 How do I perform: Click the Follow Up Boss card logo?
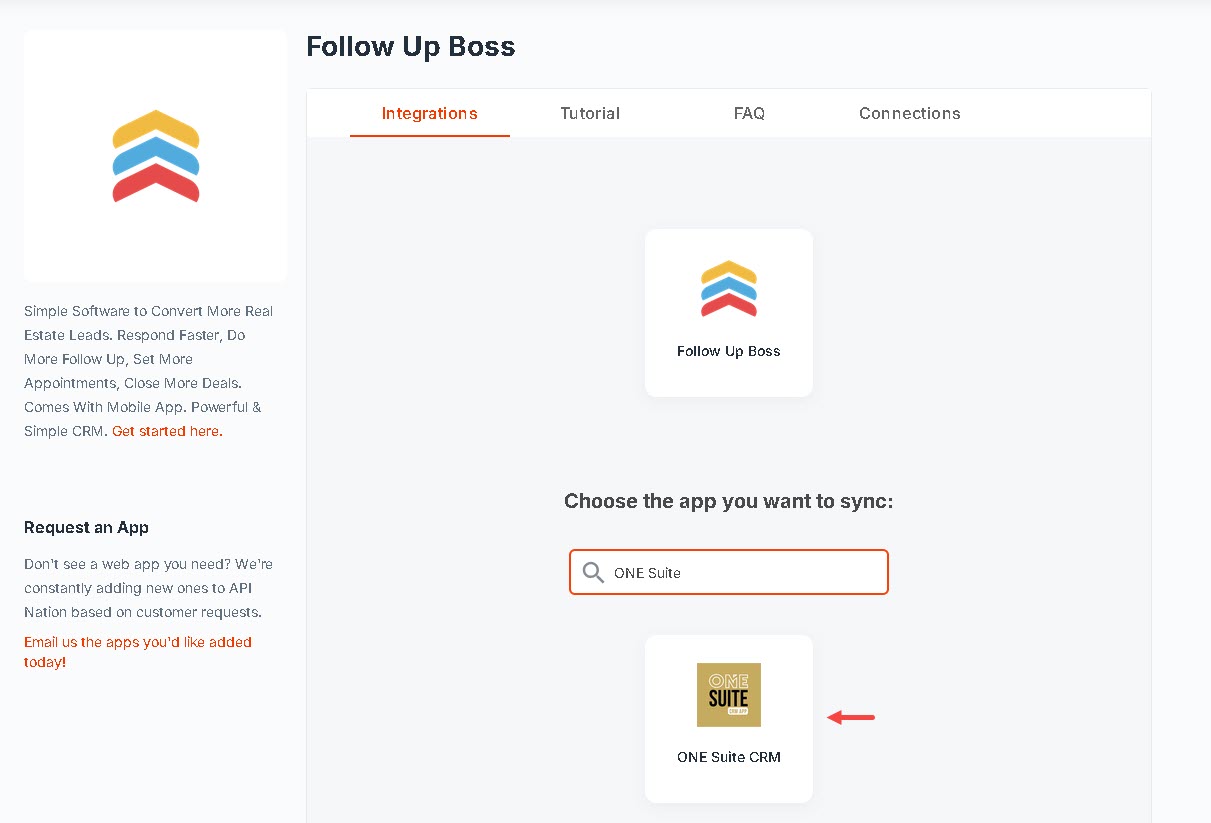coord(729,288)
